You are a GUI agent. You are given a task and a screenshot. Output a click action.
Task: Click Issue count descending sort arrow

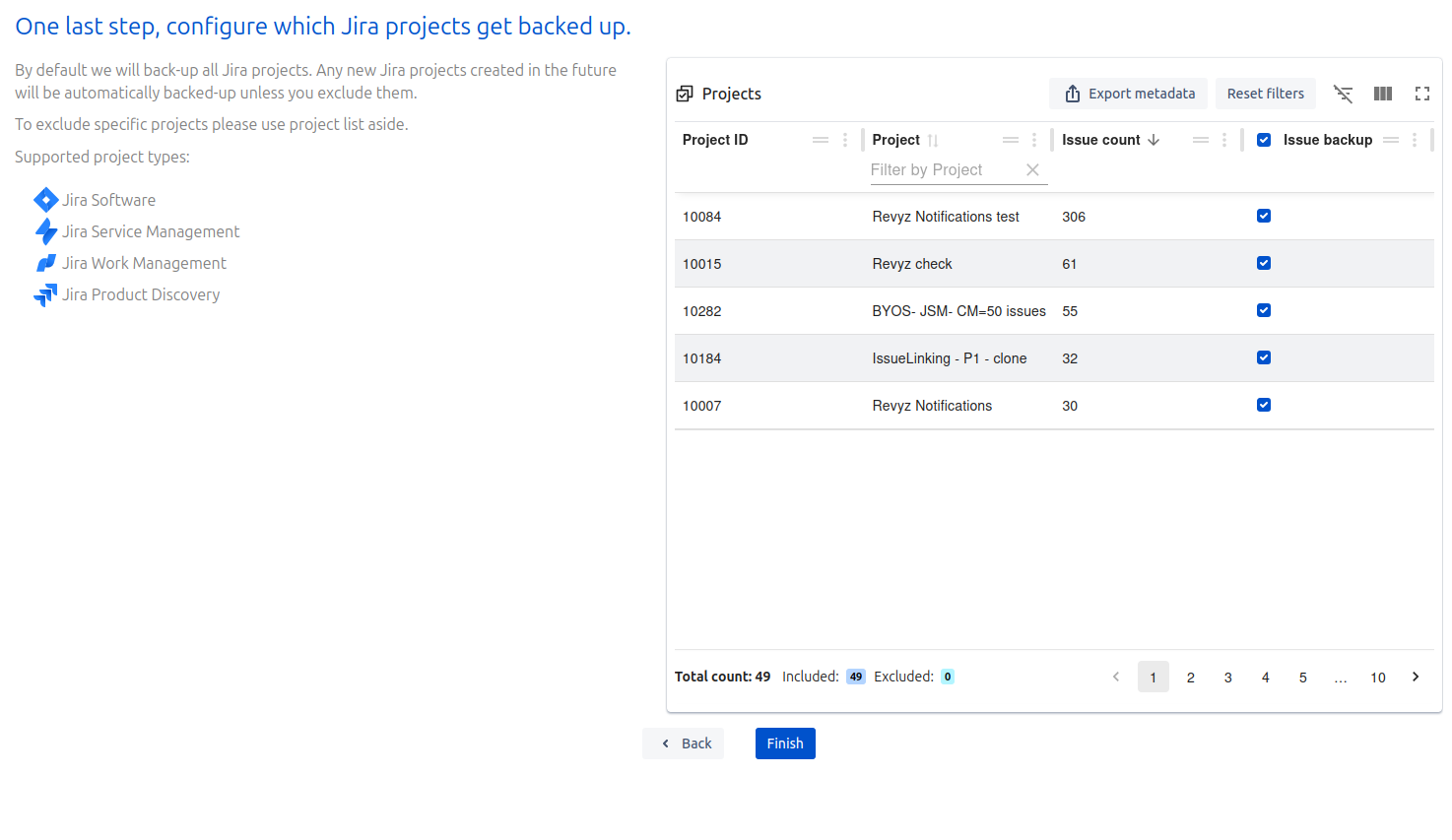(1154, 140)
